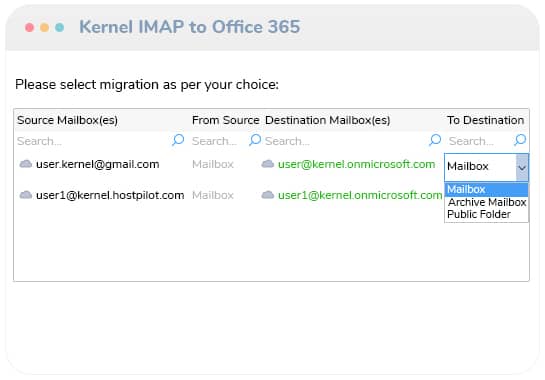Click the To Destination search magnifier icon
The width and height of the screenshot is (545, 380).
520,140
